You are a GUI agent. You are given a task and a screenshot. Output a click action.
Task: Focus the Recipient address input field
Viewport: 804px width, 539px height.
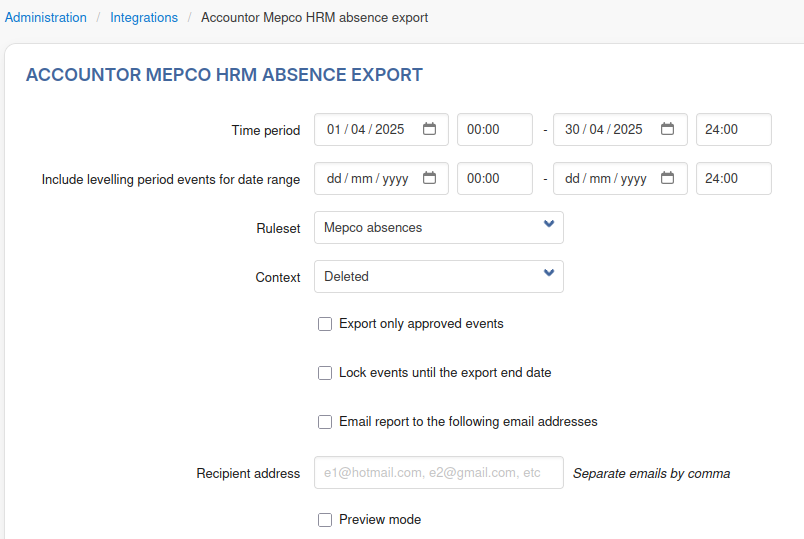coord(439,472)
